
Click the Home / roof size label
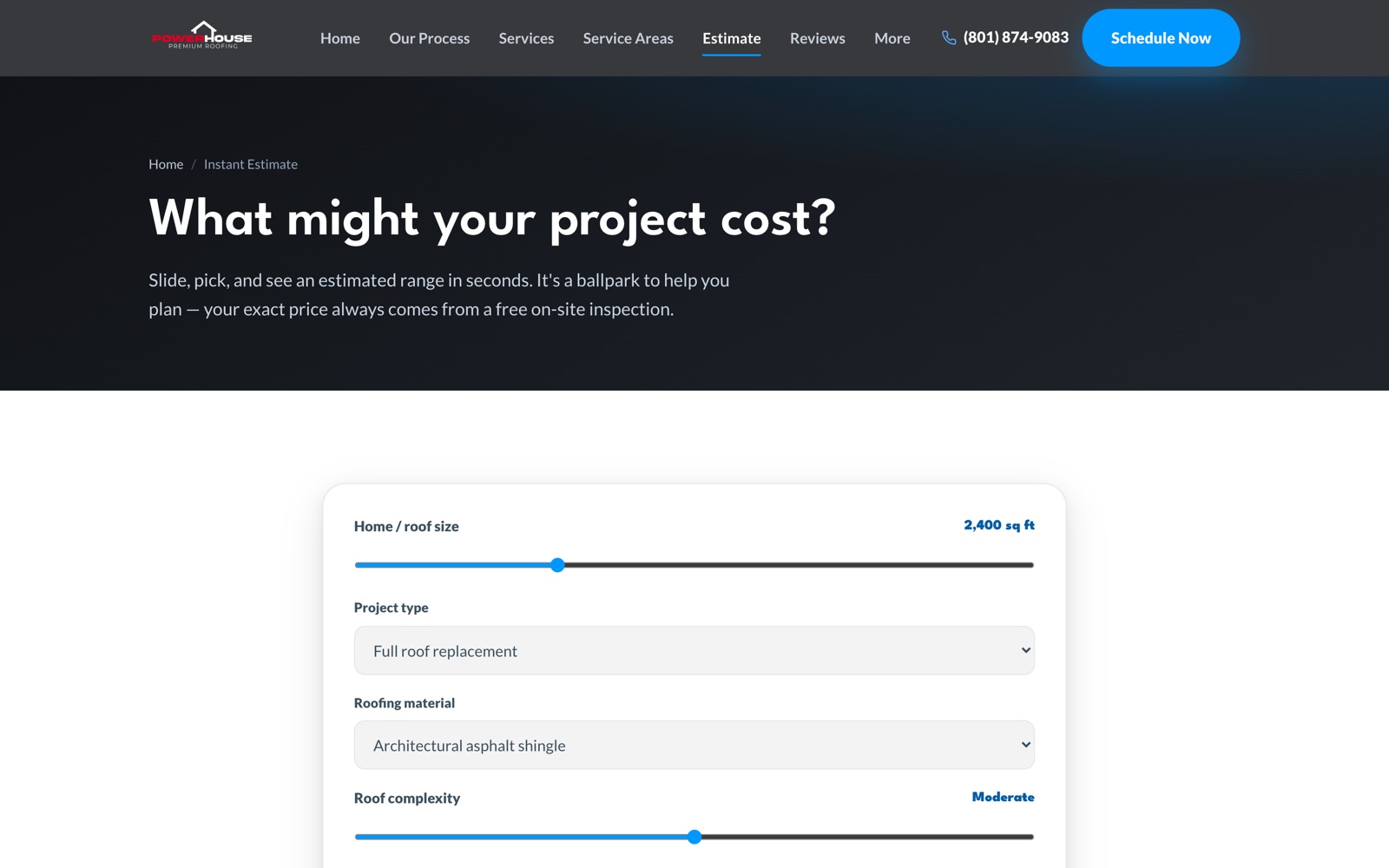(x=406, y=526)
